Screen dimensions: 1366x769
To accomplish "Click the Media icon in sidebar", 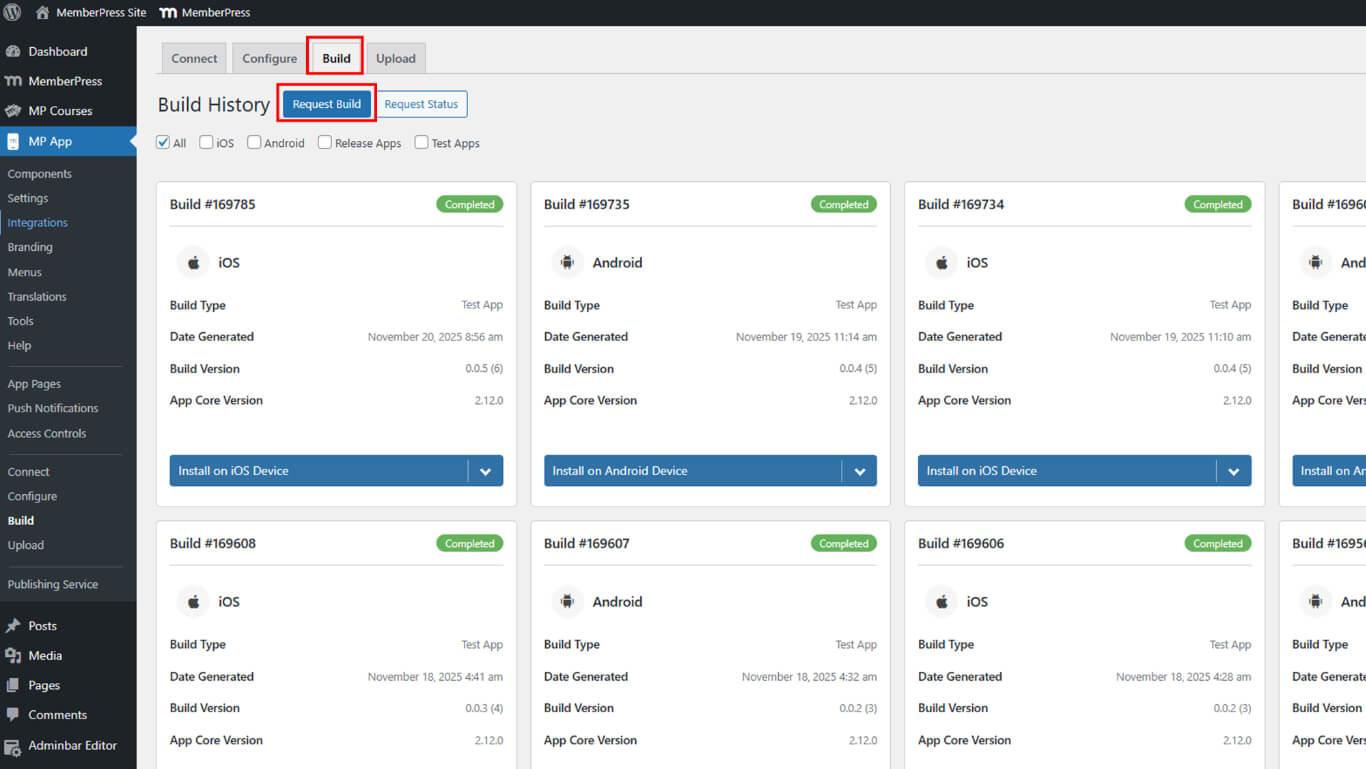I will (13, 656).
